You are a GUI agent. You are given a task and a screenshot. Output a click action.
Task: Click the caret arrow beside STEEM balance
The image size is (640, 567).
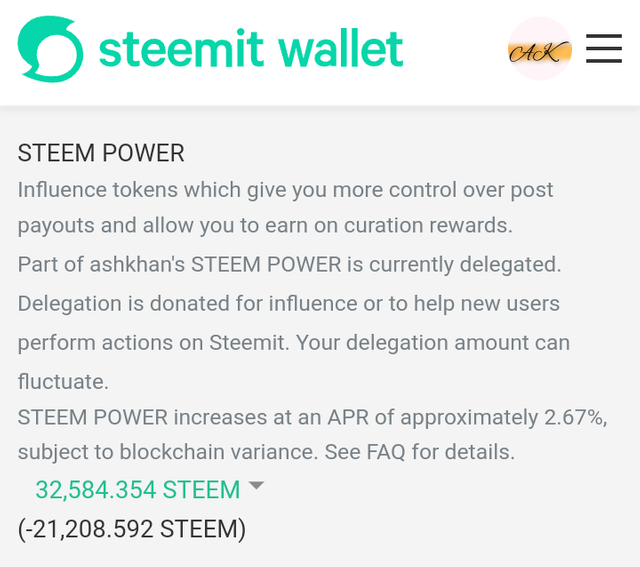click(256, 486)
